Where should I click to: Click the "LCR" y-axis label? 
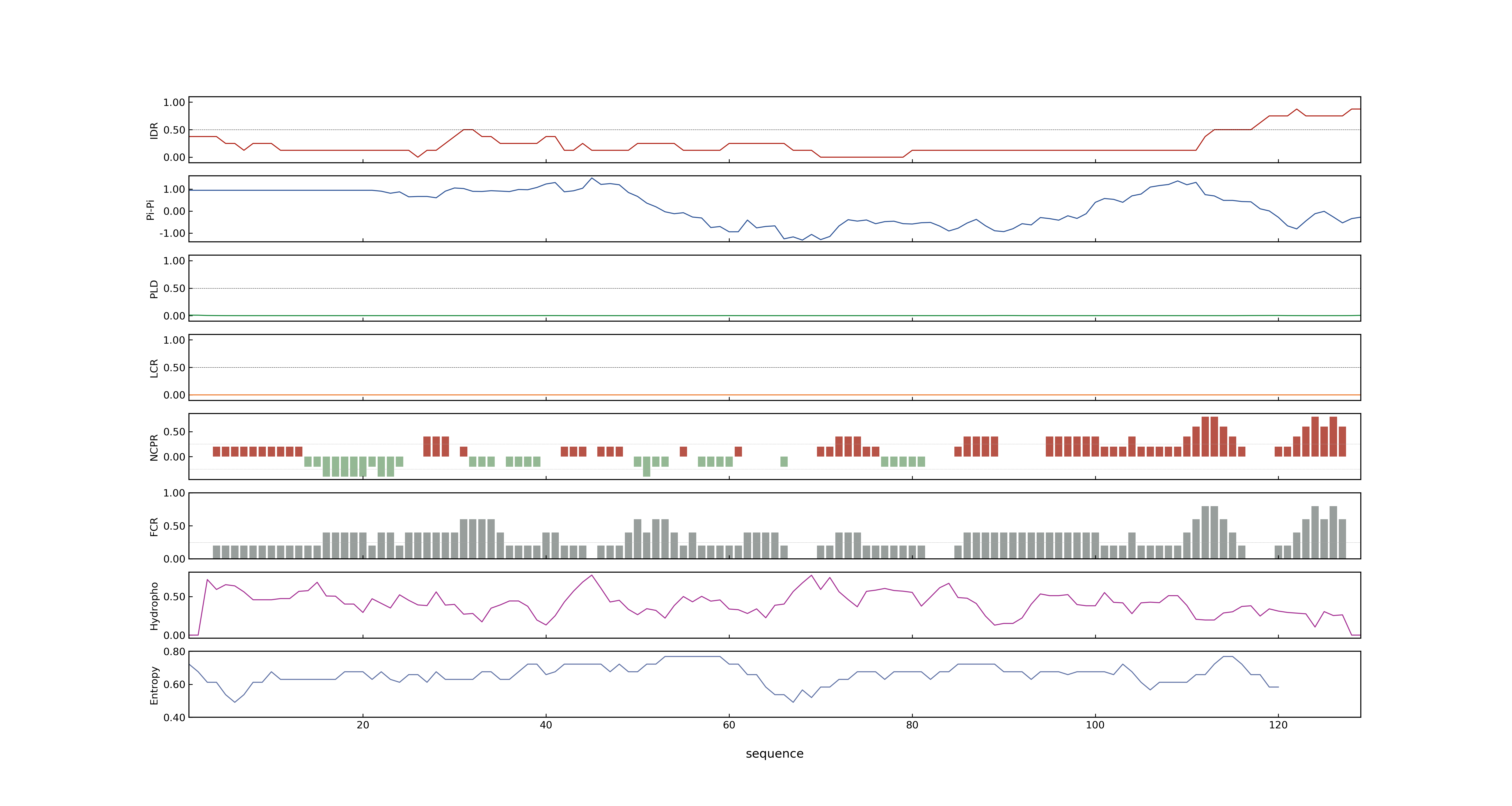[154, 368]
